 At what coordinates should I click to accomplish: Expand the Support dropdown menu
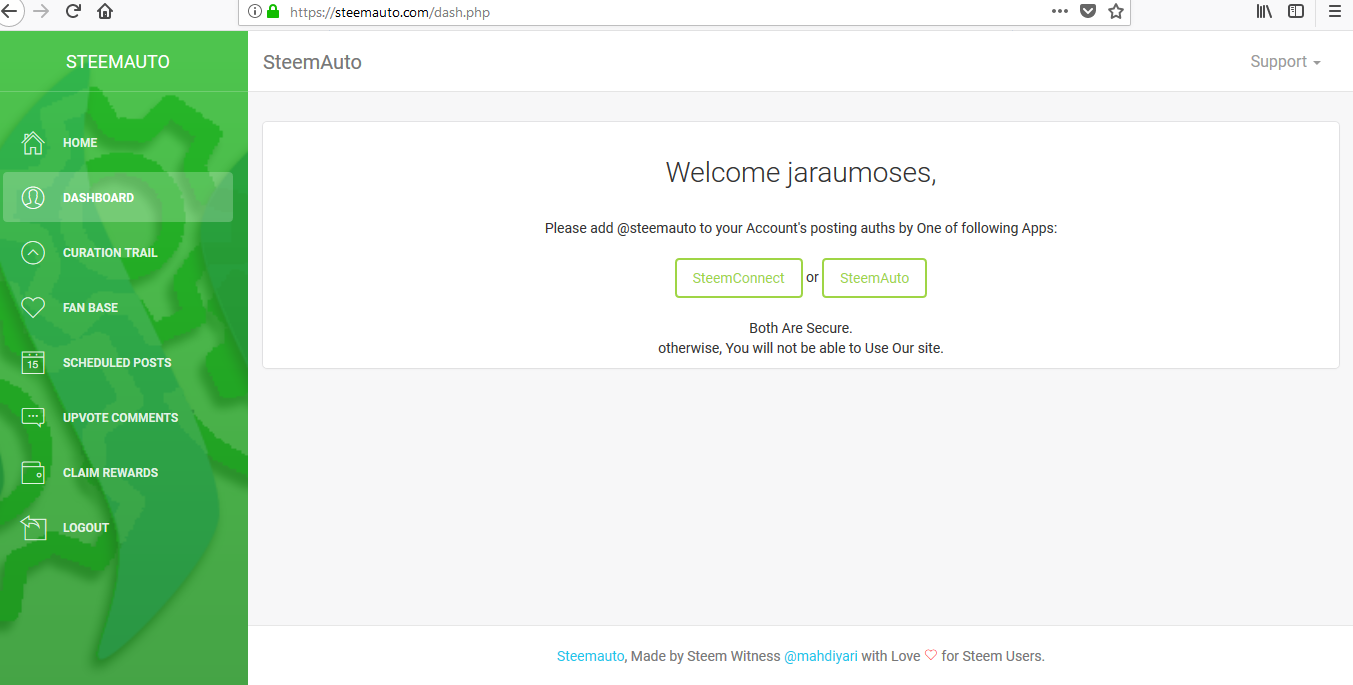click(1285, 62)
